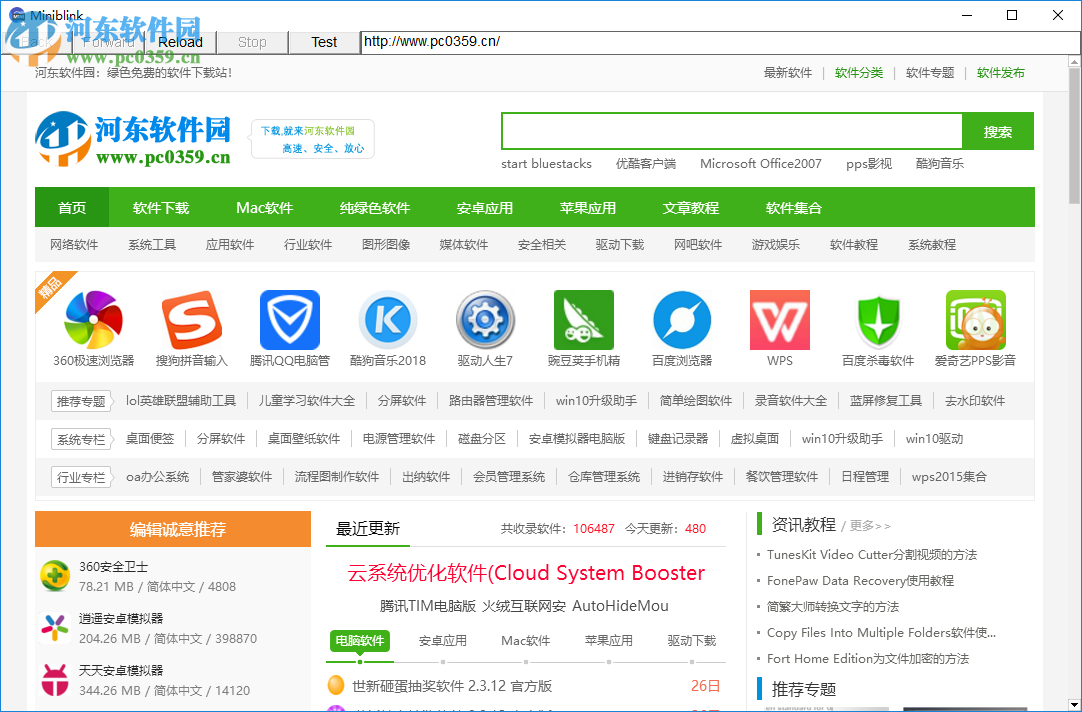Open the 360极速浏览器 app icon

click(94, 319)
